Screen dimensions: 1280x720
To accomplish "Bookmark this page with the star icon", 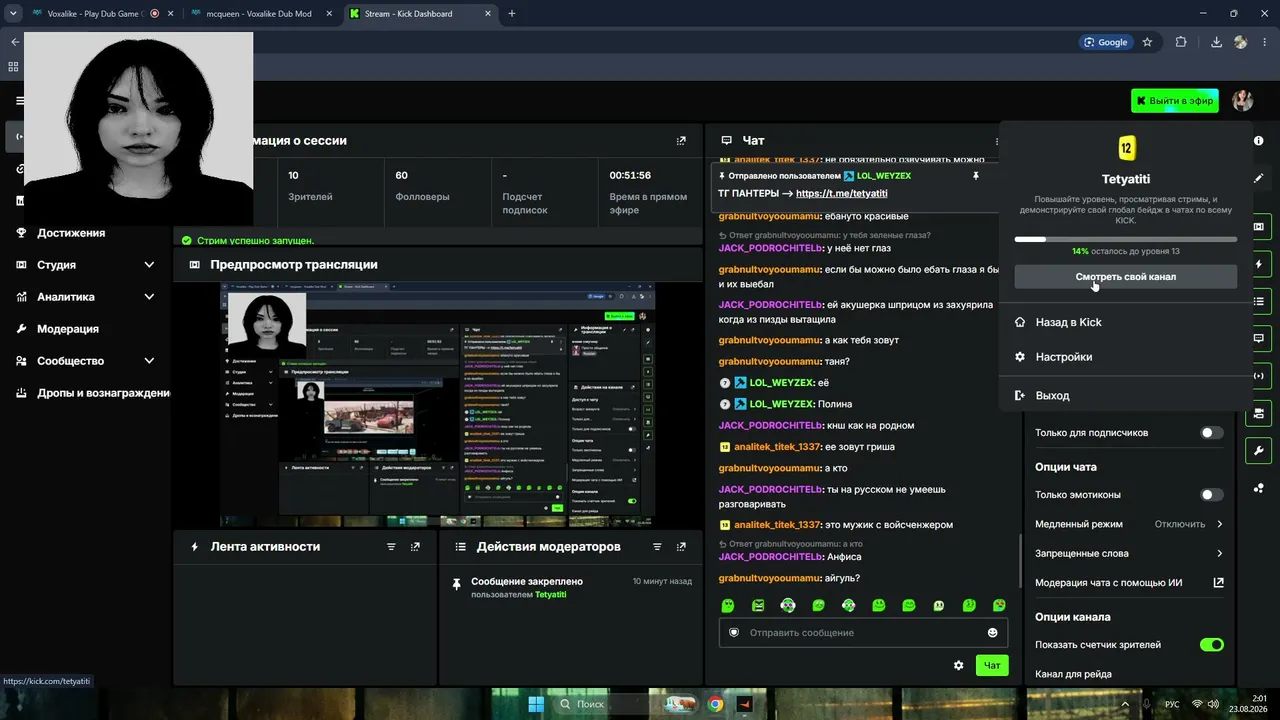I will pyautogui.click(x=1147, y=42).
